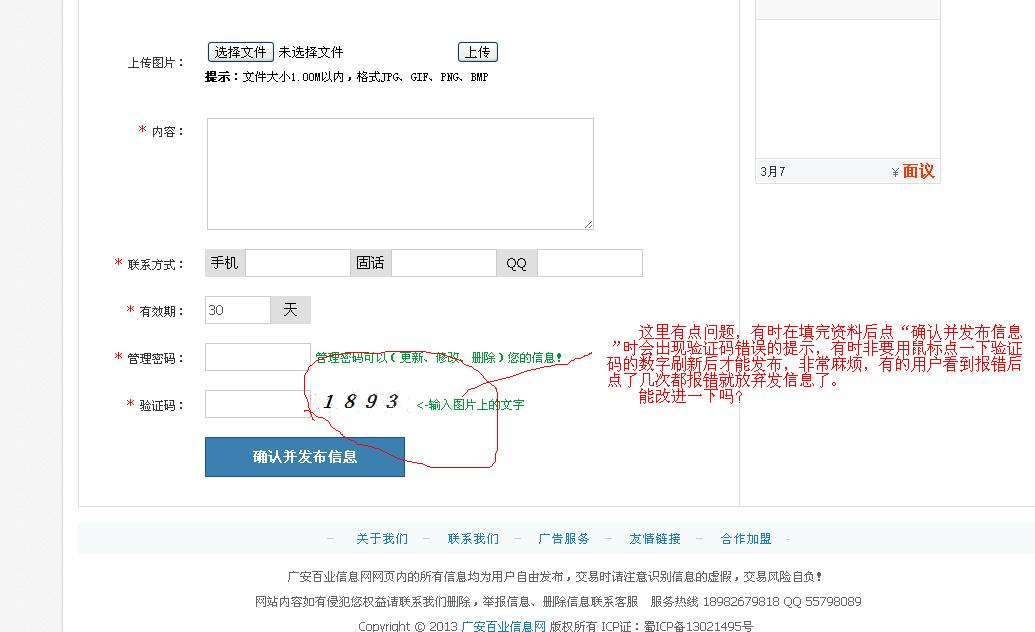Open the 关于我们 footer link
1035x632 pixels.
click(382, 539)
